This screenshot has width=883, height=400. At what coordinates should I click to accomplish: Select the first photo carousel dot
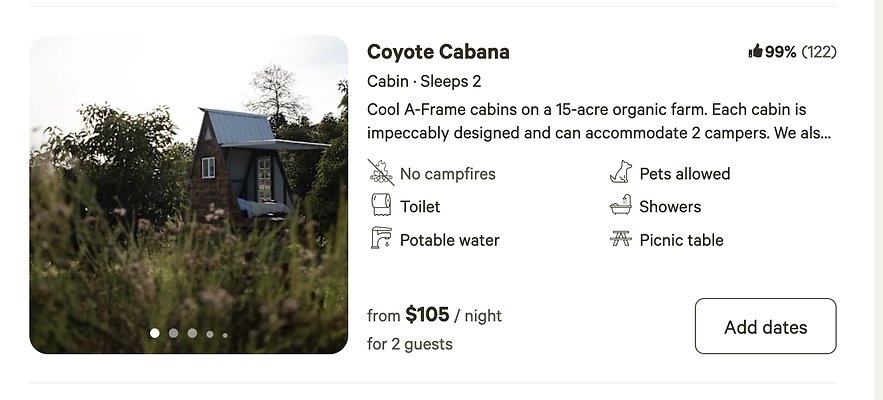click(x=155, y=333)
